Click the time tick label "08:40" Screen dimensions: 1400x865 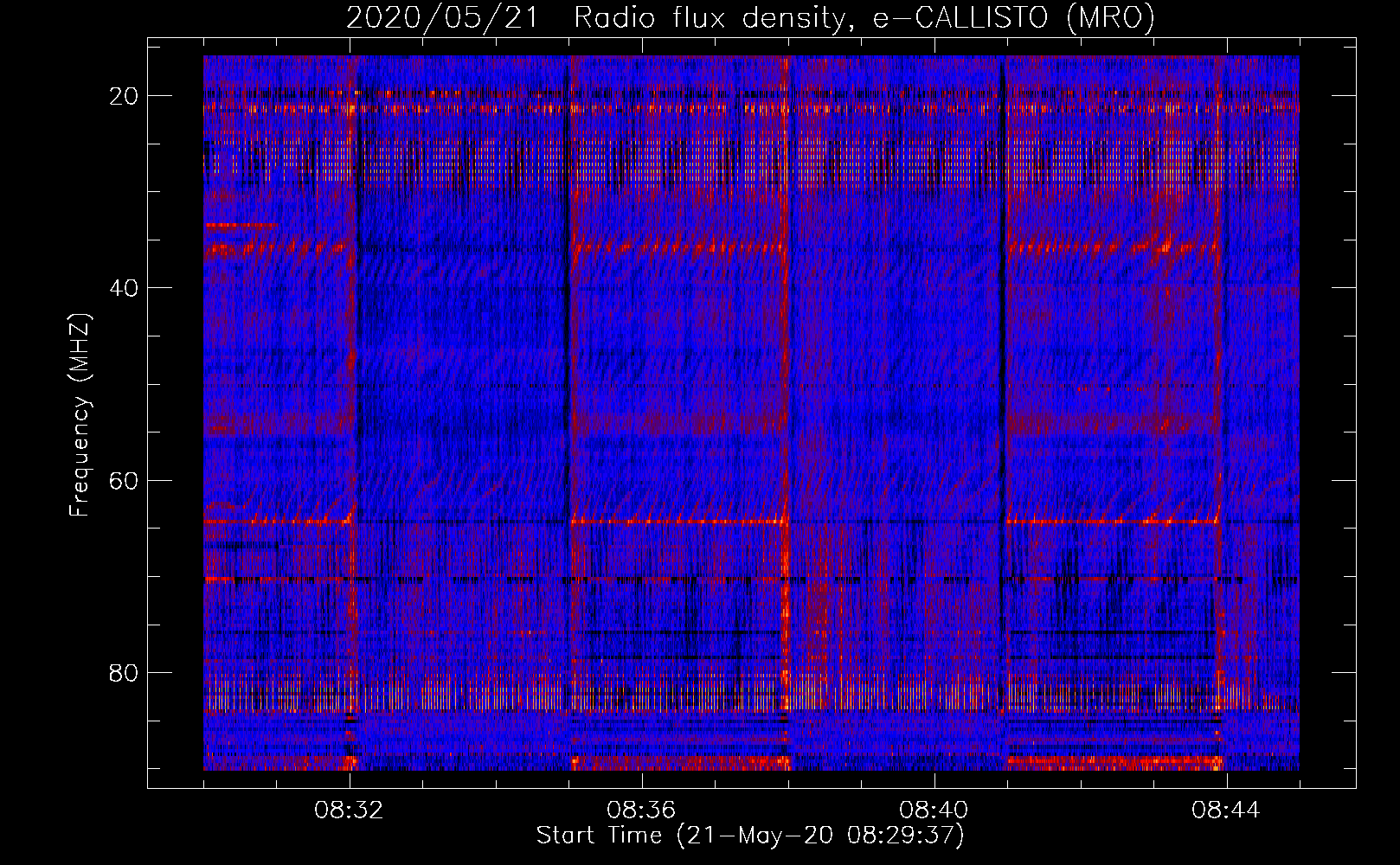[x=934, y=811]
